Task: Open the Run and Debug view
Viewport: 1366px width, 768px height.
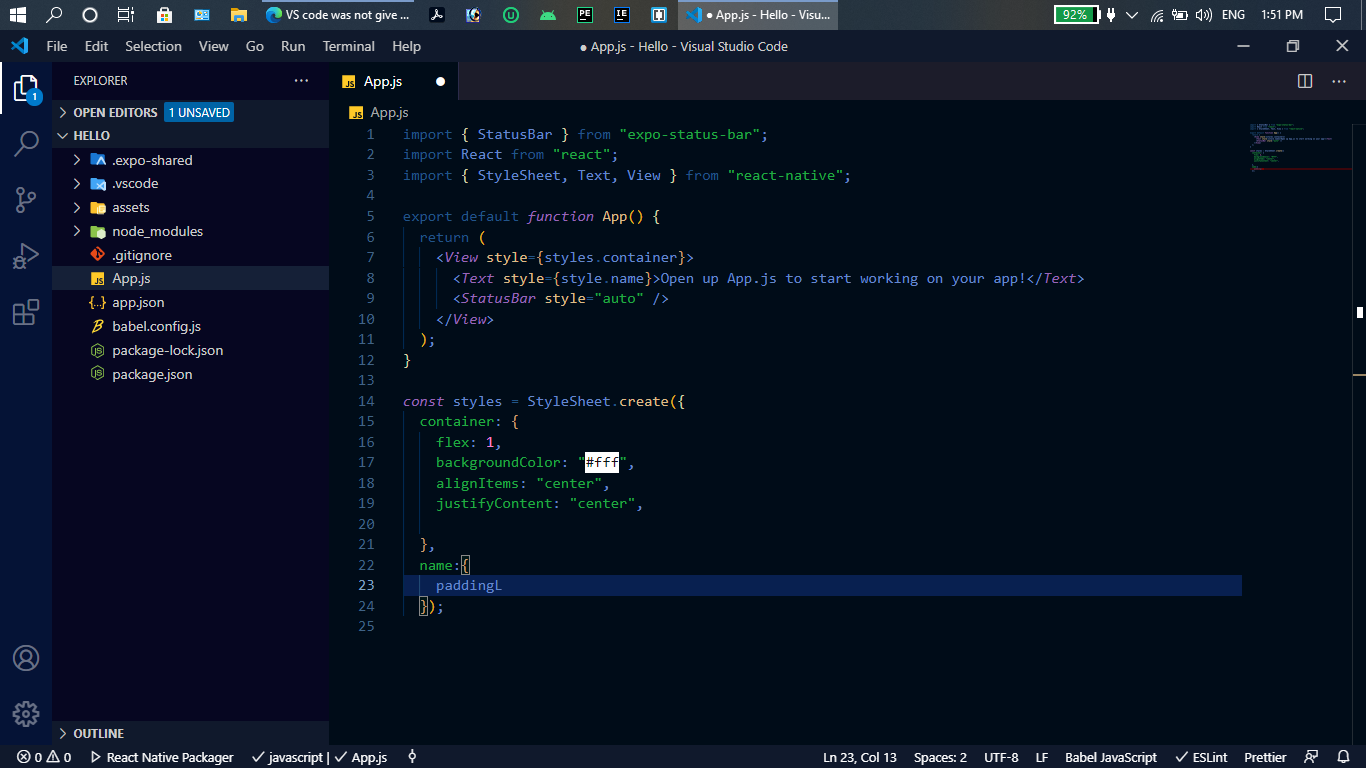Action: (x=25, y=255)
